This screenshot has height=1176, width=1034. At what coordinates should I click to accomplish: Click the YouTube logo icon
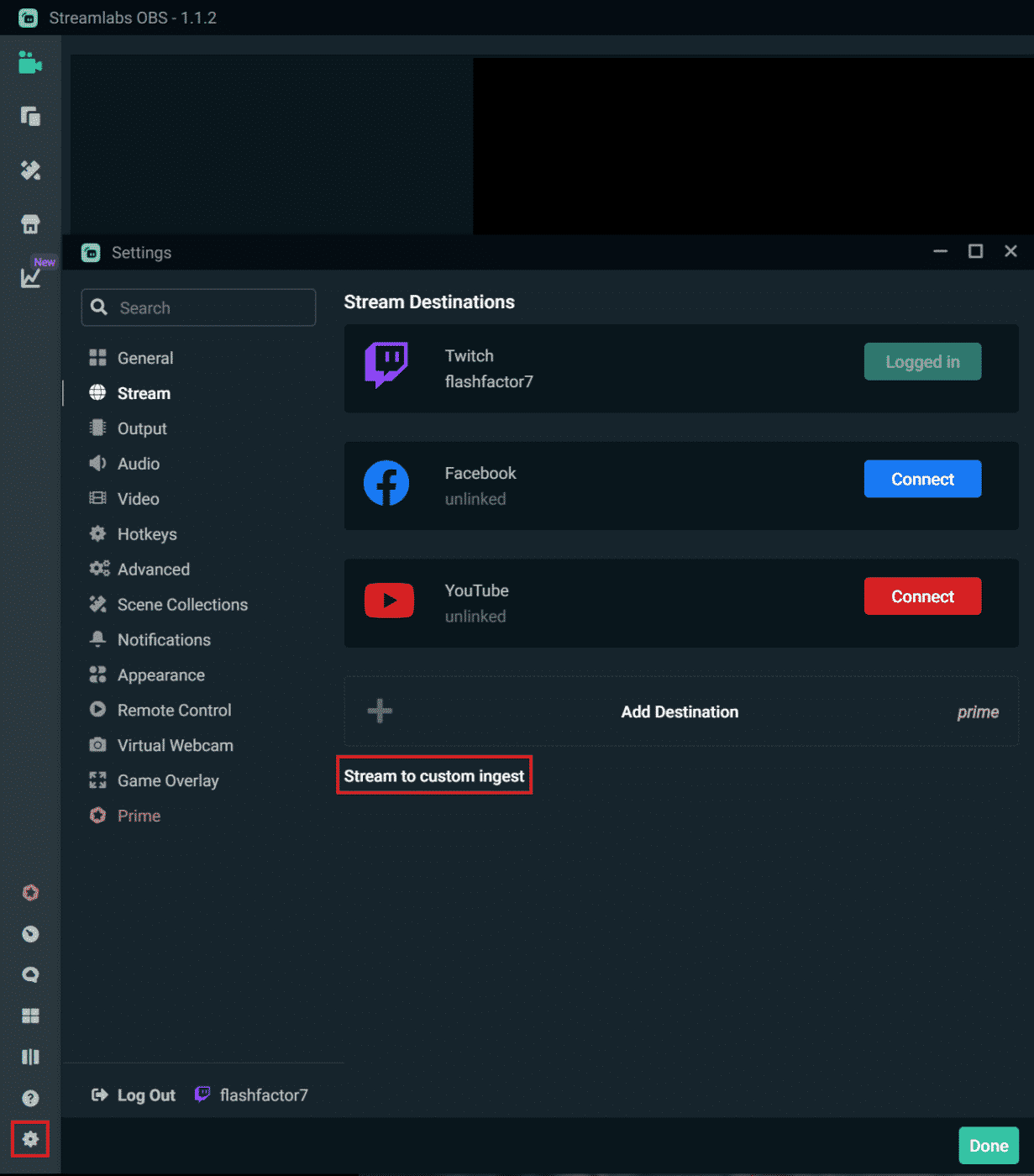389,601
